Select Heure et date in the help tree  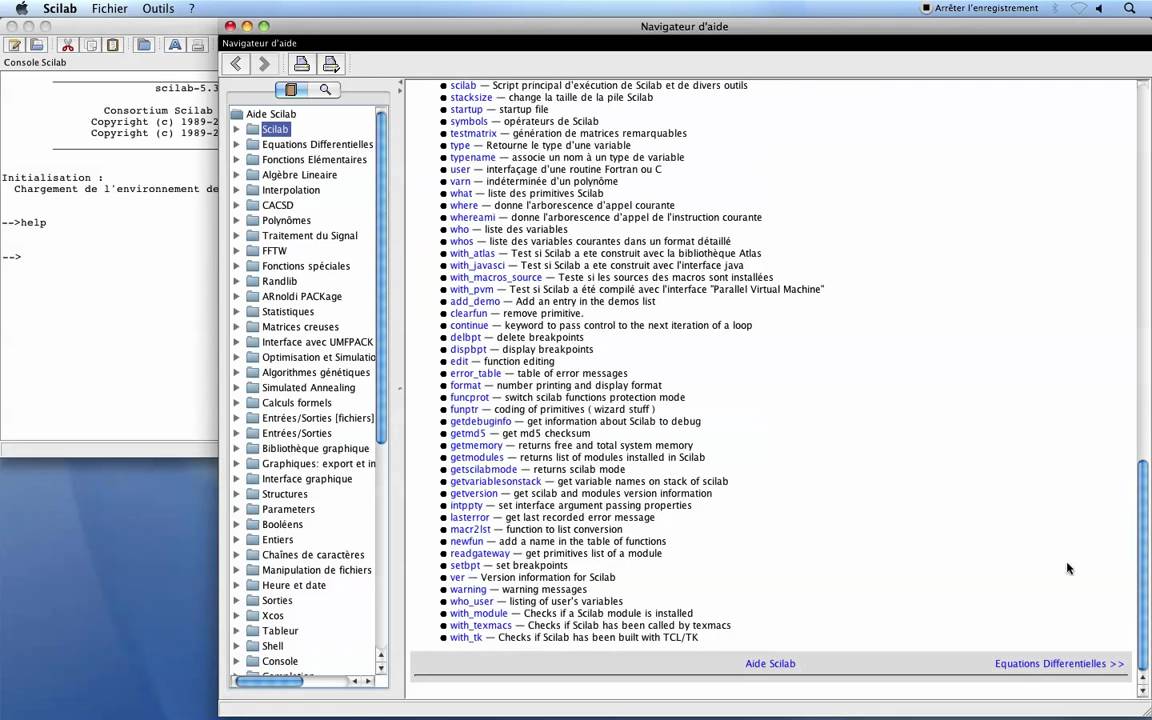293,586
